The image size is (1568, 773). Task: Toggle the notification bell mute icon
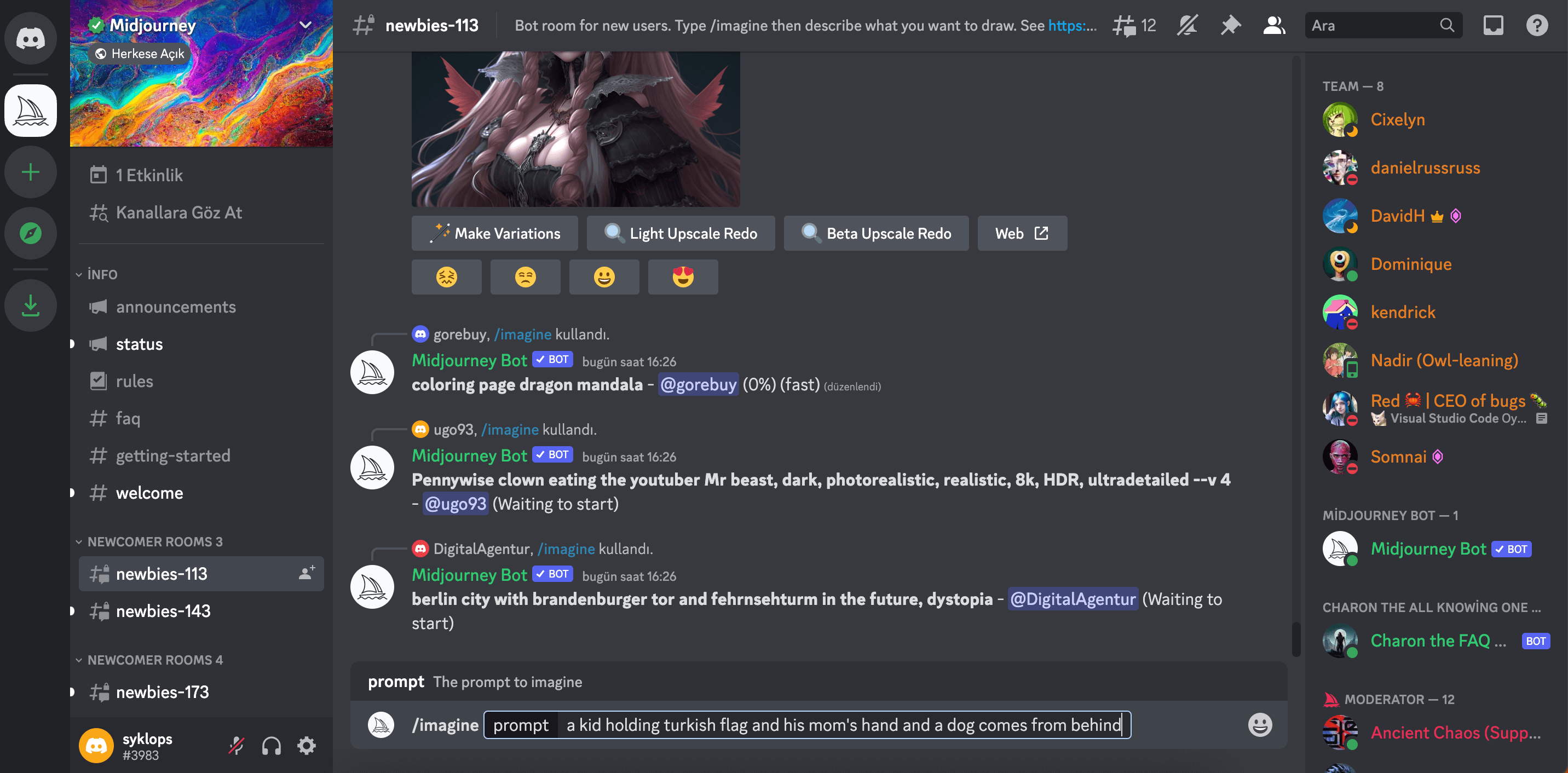1187,26
